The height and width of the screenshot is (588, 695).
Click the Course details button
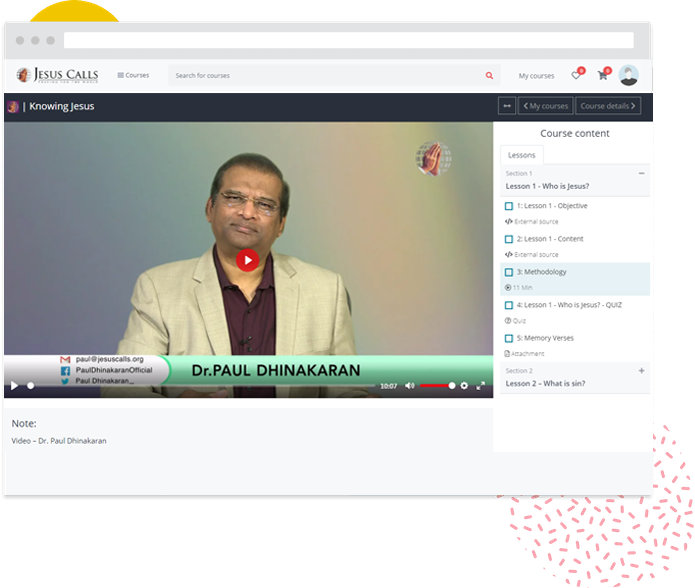tap(608, 106)
